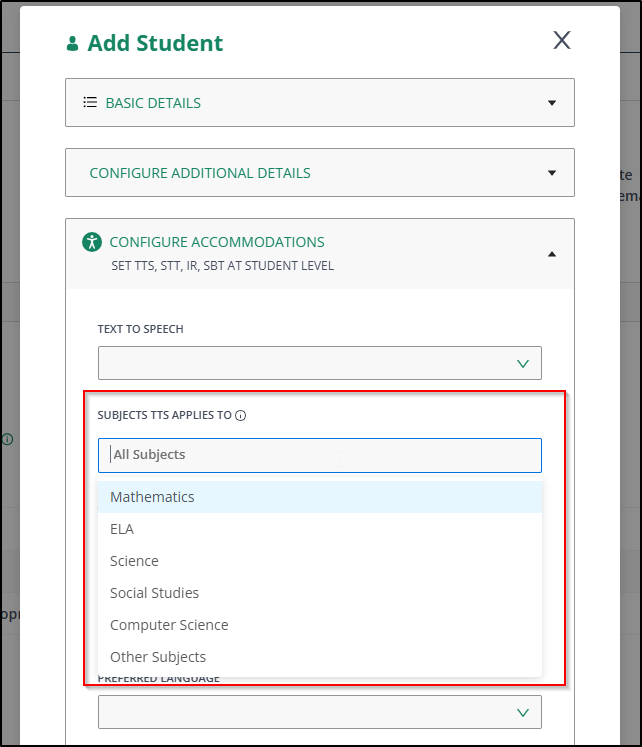Choose Social Studies option
642x747 pixels.
pyautogui.click(x=320, y=593)
